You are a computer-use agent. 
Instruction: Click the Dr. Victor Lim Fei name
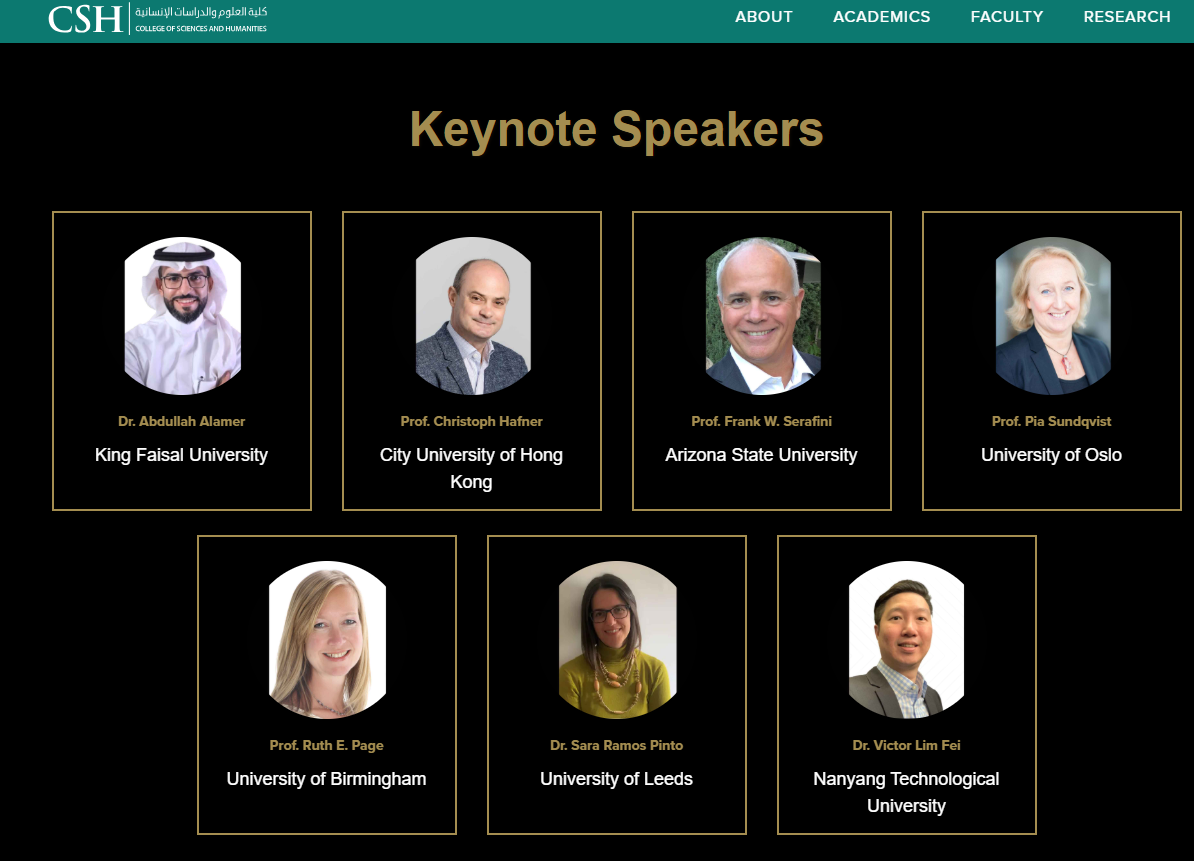click(x=906, y=745)
